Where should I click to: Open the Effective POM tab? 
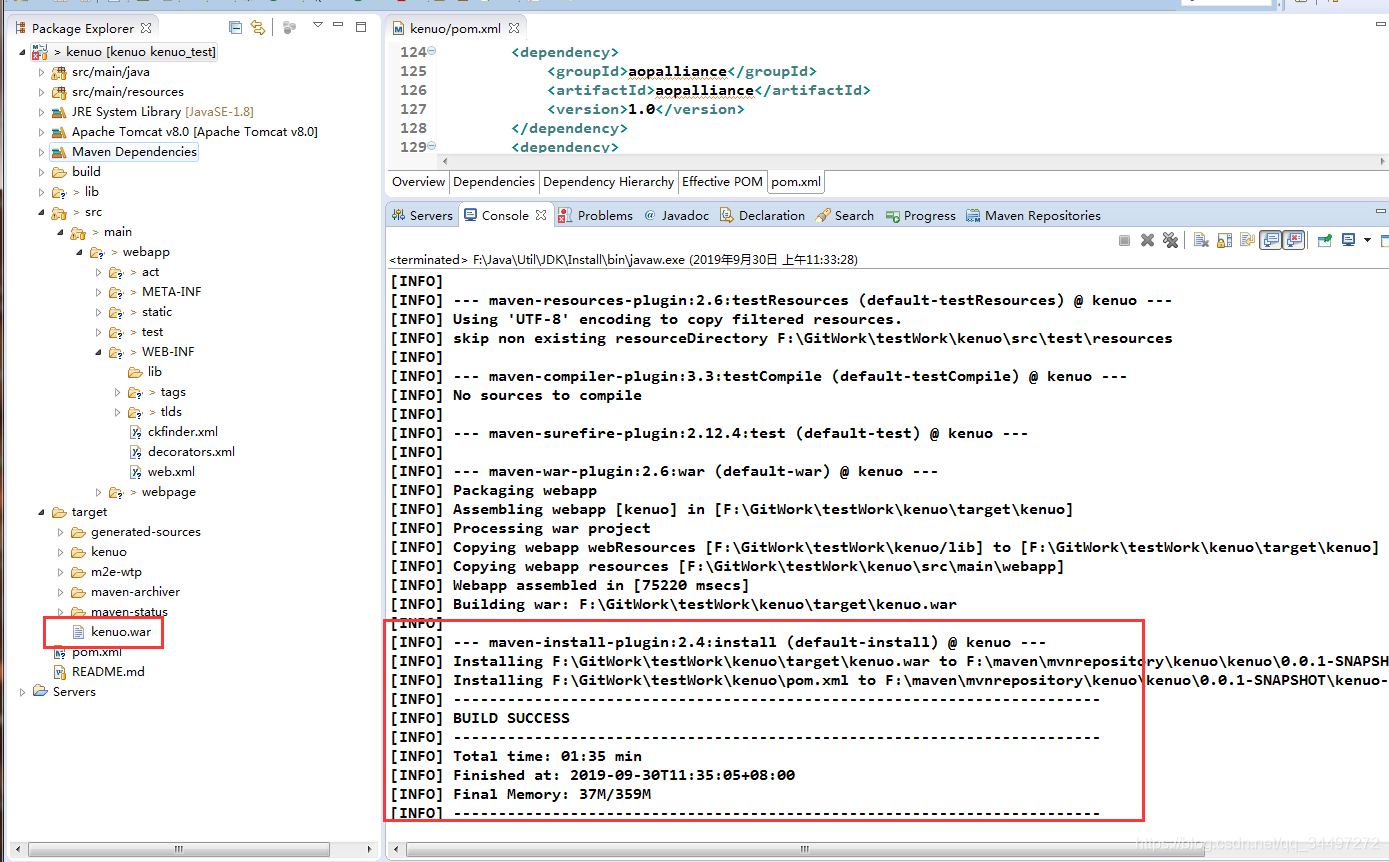pyautogui.click(x=722, y=182)
